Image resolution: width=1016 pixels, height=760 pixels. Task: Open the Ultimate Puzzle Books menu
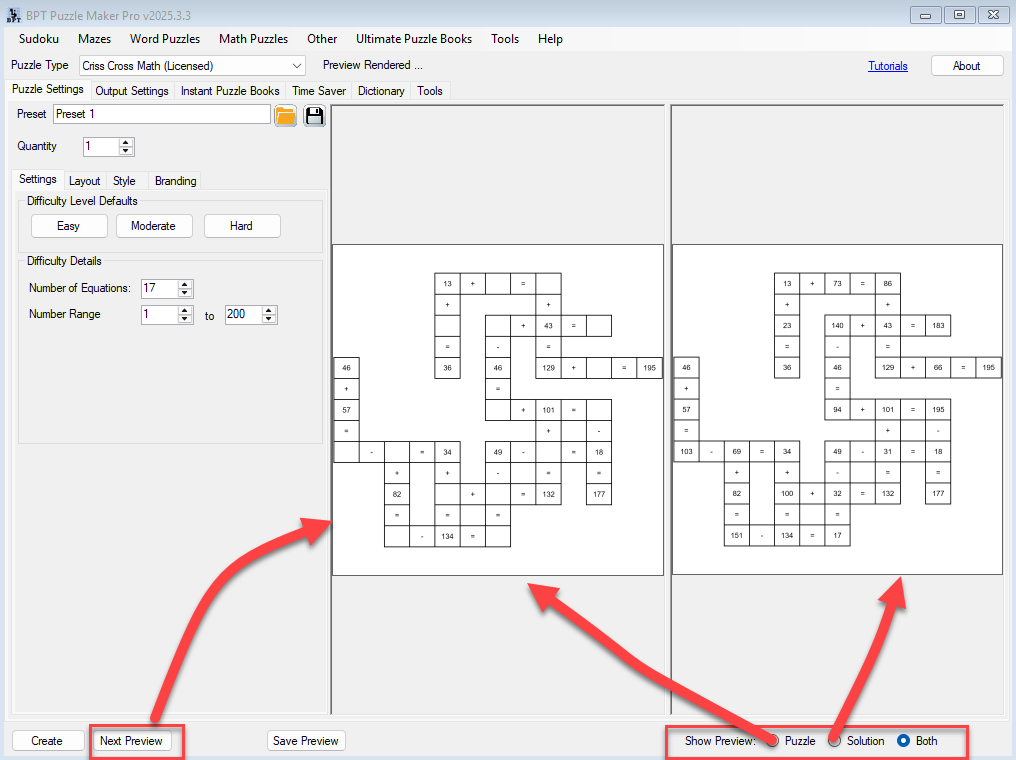point(413,39)
